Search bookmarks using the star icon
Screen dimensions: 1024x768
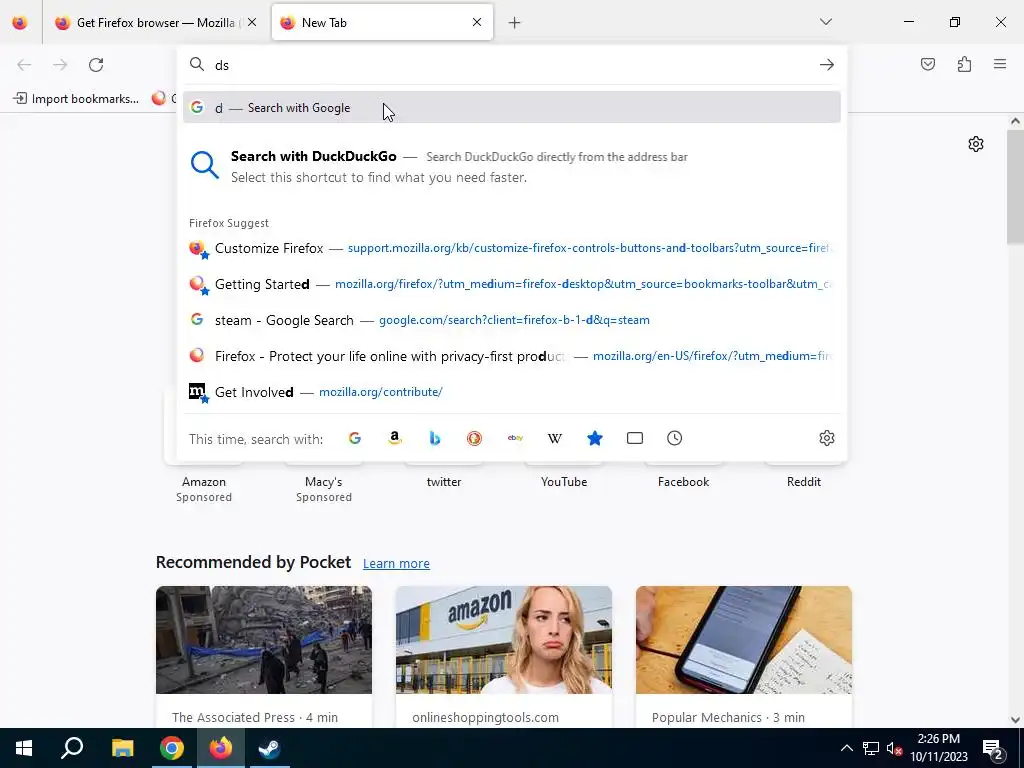point(595,438)
